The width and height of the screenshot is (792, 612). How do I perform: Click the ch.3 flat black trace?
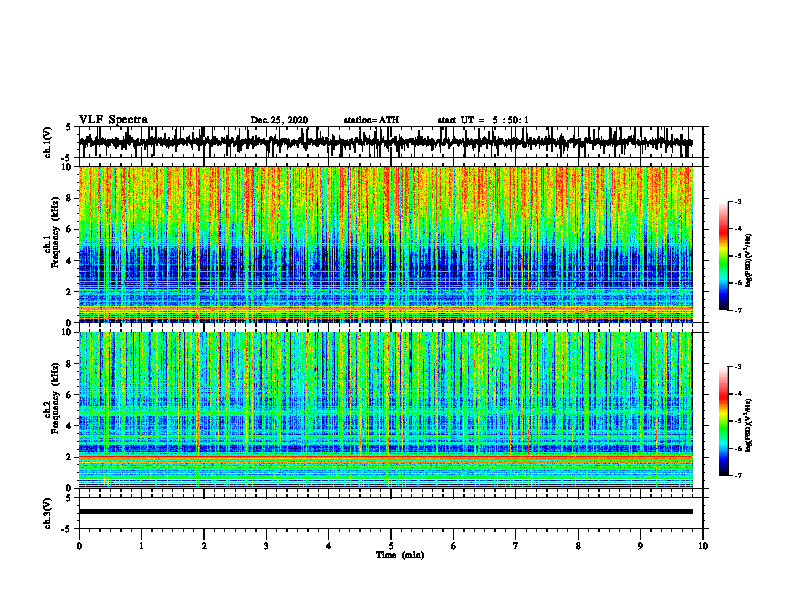tap(385, 512)
